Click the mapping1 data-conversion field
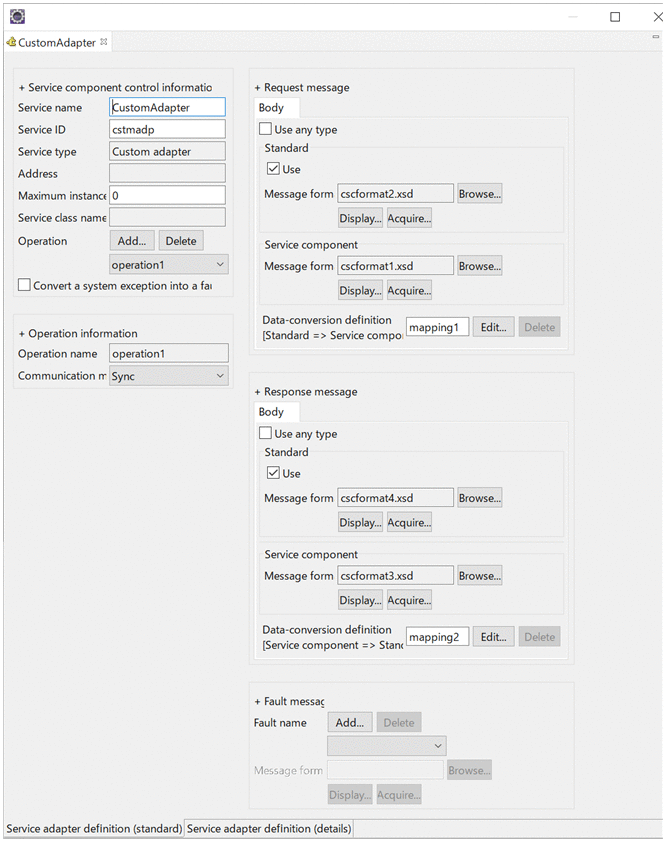The height and width of the screenshot is (841, 665). (x=437, y=327)
